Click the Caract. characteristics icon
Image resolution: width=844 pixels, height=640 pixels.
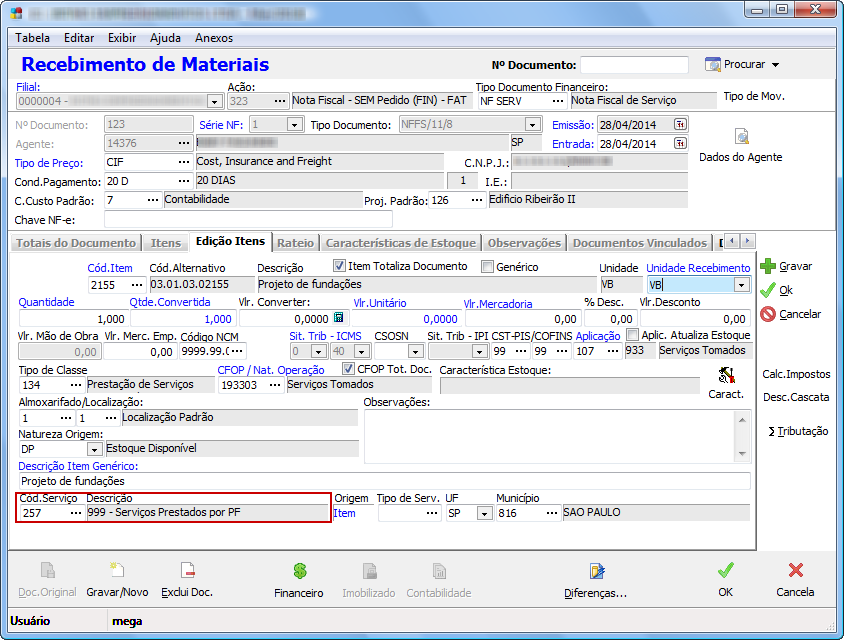pos(726,376)
